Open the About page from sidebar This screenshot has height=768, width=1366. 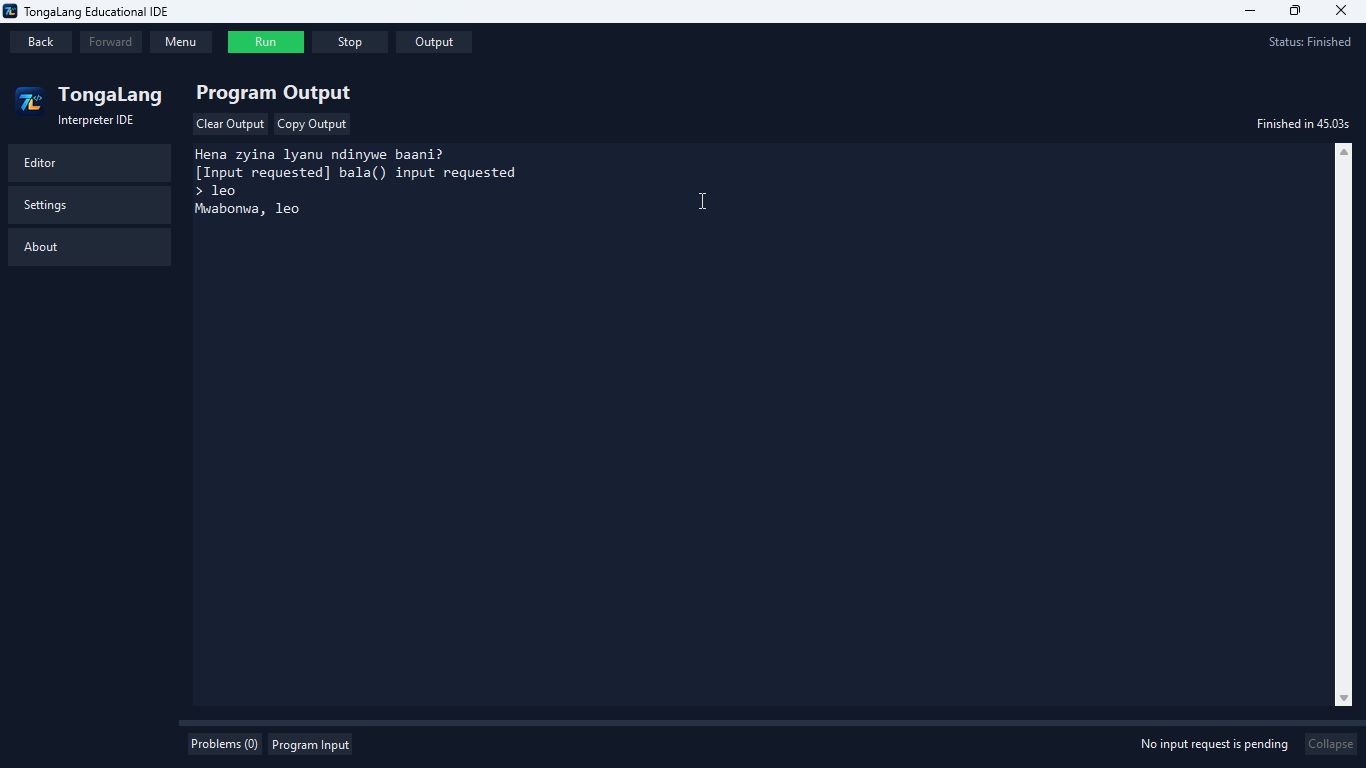(x=89, y=247)
